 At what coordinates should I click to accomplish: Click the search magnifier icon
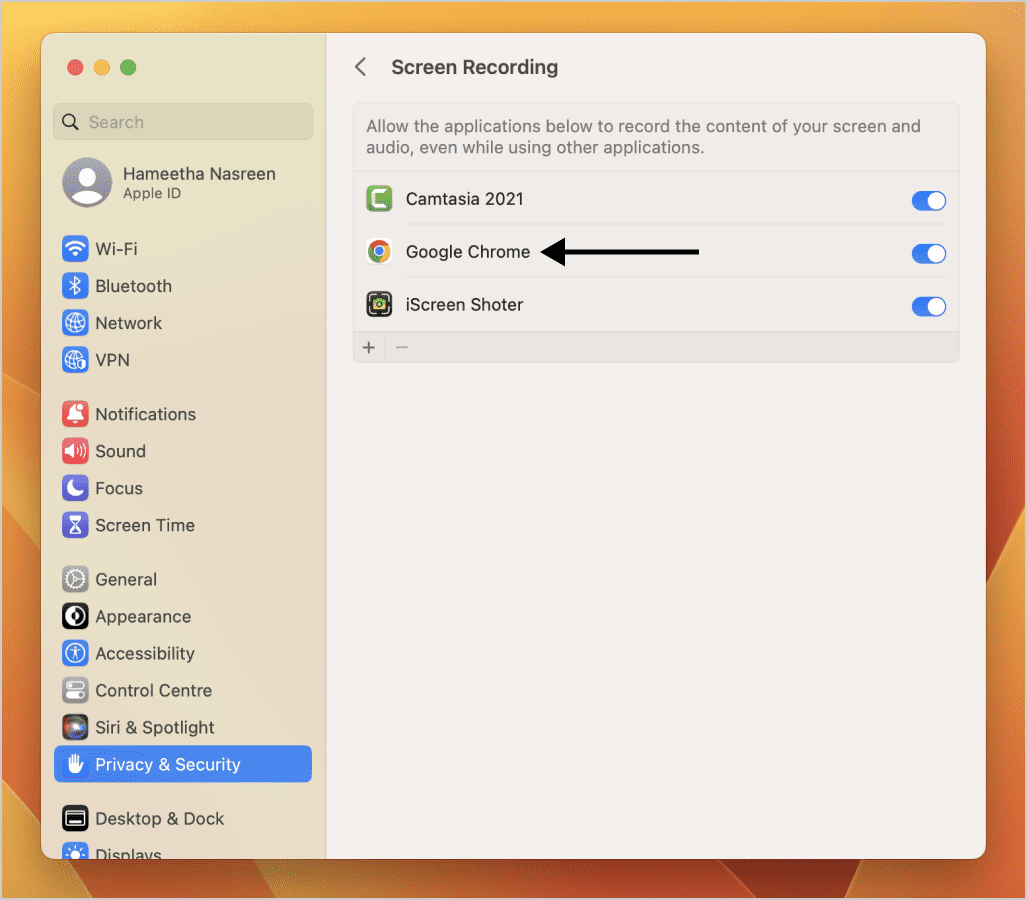tap(70, 122)
